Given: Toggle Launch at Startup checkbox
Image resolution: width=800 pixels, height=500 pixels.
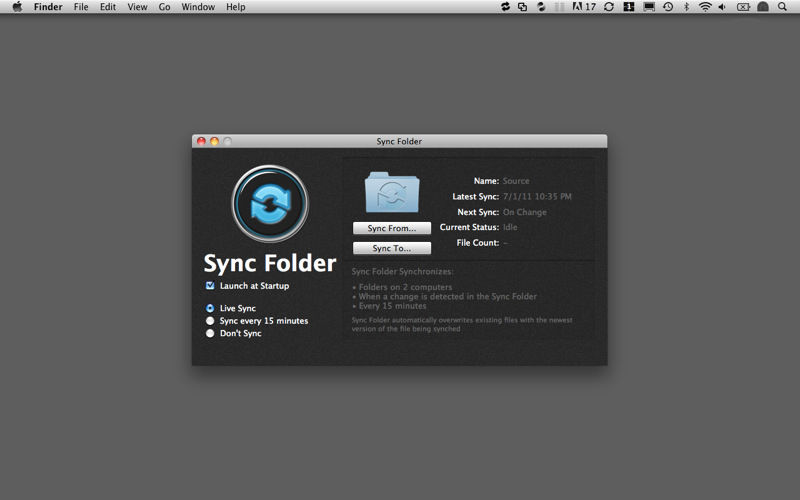Looking at the screenshot, I should point(210,286).
